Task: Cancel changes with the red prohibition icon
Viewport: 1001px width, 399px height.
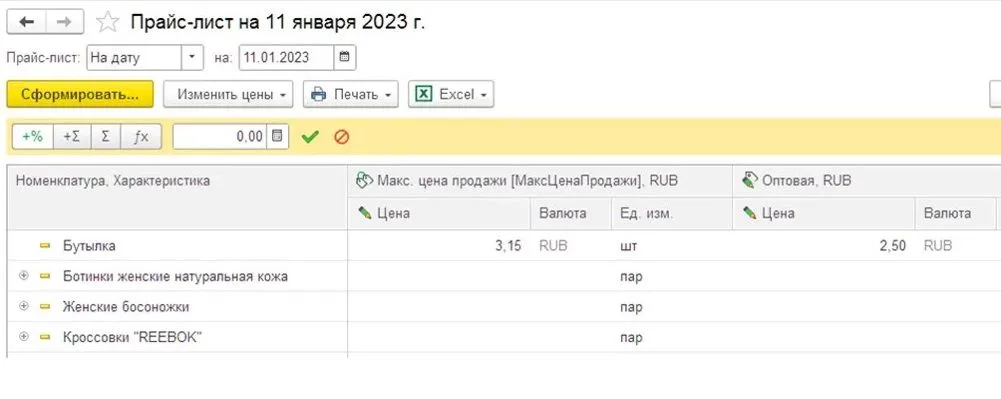Action: pyautogui.click(x=342, y=137)
